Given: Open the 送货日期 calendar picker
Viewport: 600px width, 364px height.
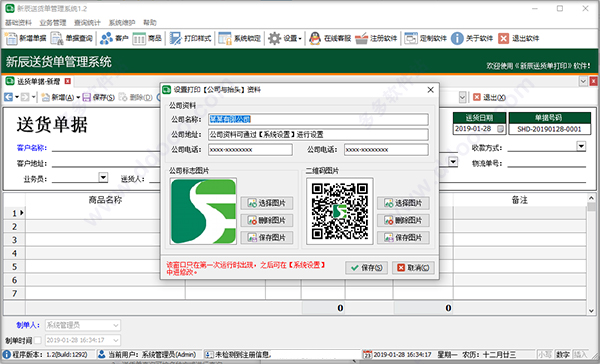Looking at the screenshot, I should 500,129.
